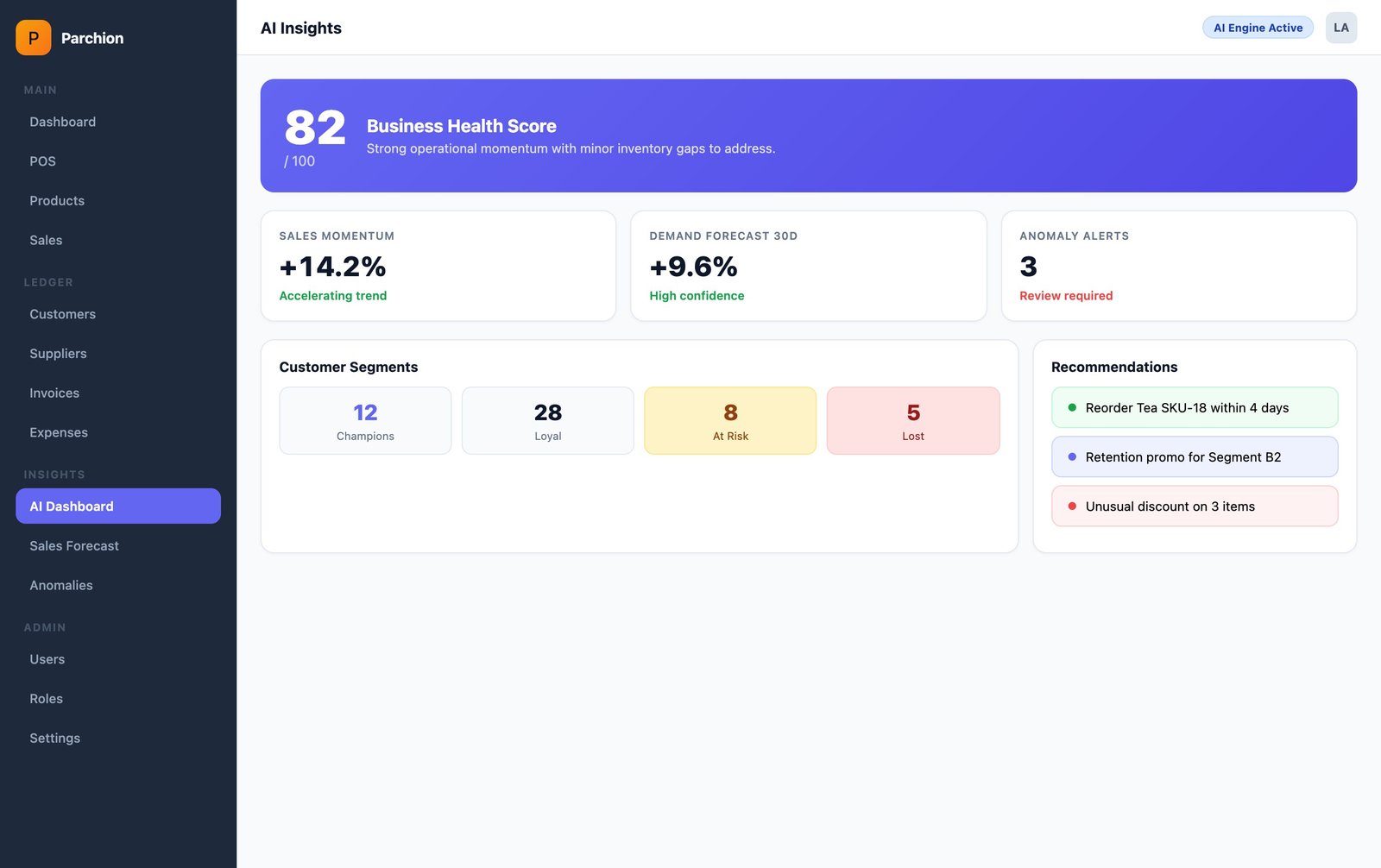
Task: Open the Suppliers page
Action: pyautogui.click(x=58, y=353)
